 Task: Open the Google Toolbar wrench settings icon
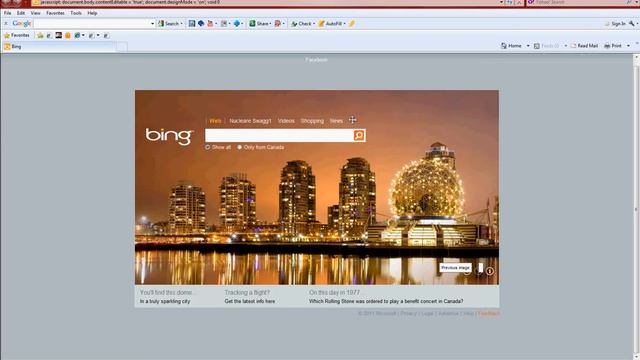(632, 24)
